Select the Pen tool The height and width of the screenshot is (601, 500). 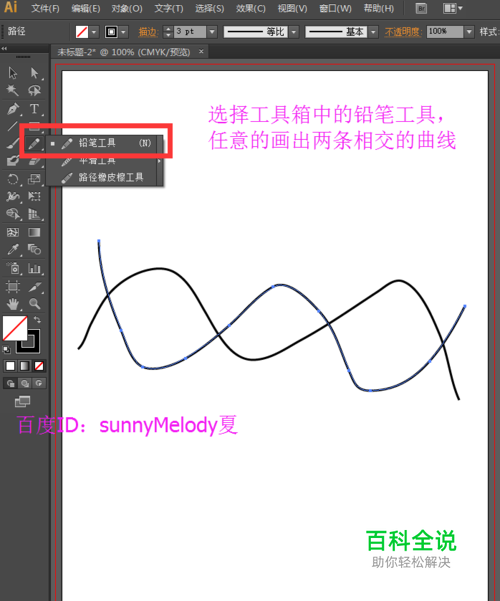click(x=13, y=109)
